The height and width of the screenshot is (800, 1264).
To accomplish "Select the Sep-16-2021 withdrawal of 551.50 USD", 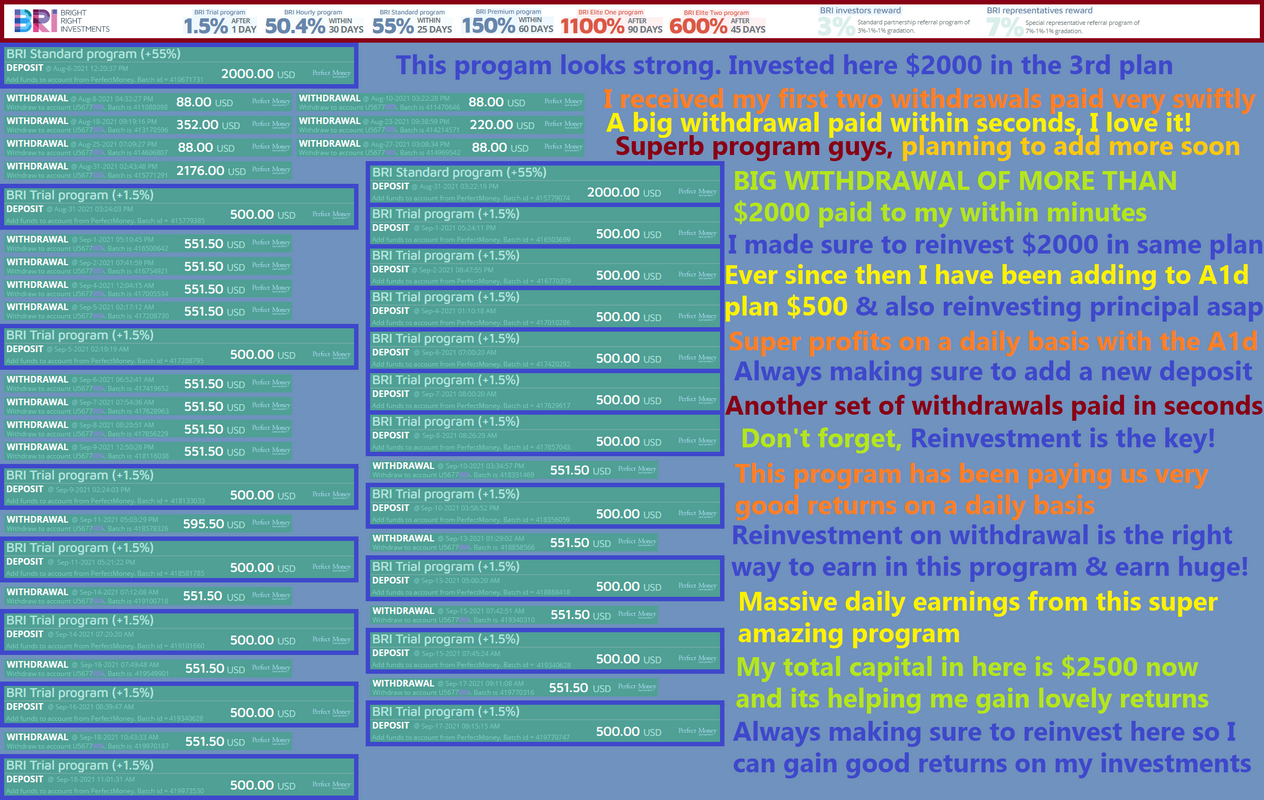I will click(148, 668).
